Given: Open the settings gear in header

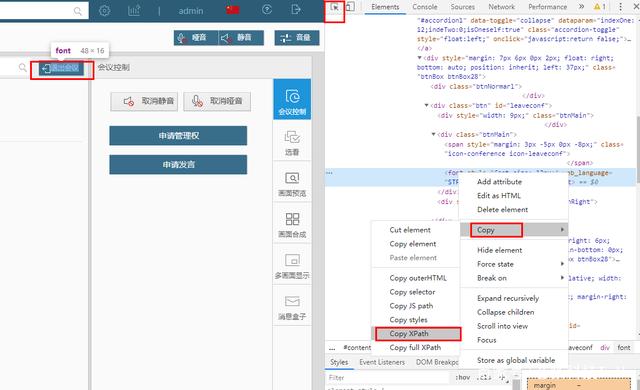Looking at the screenshot, I should [x=104, y=10].
